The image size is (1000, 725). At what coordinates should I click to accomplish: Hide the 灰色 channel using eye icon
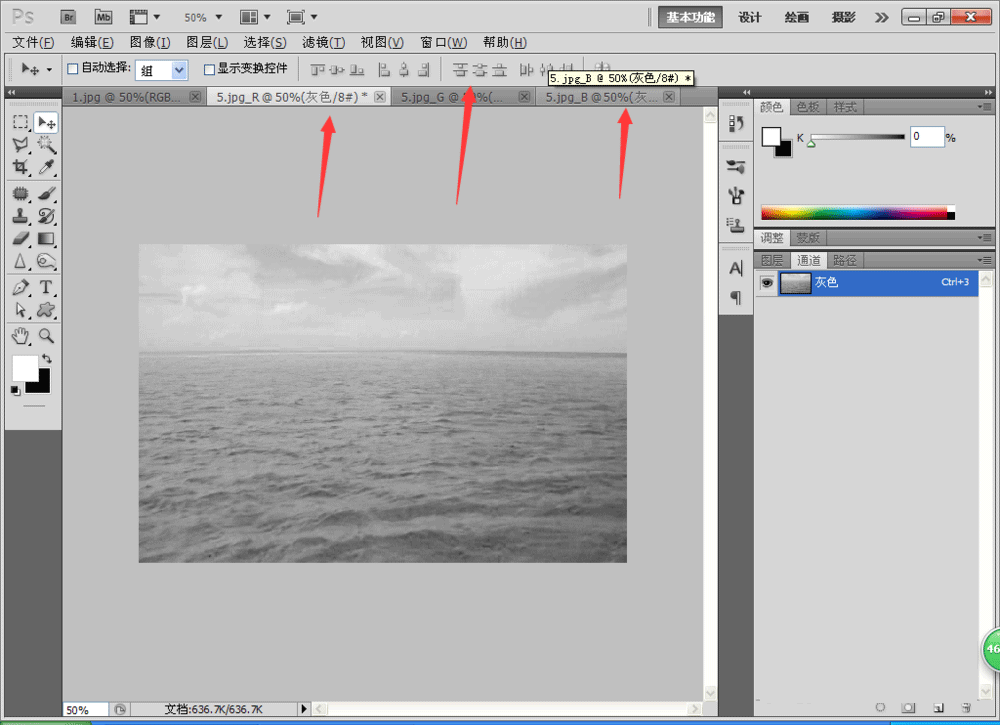click(766, 283)
